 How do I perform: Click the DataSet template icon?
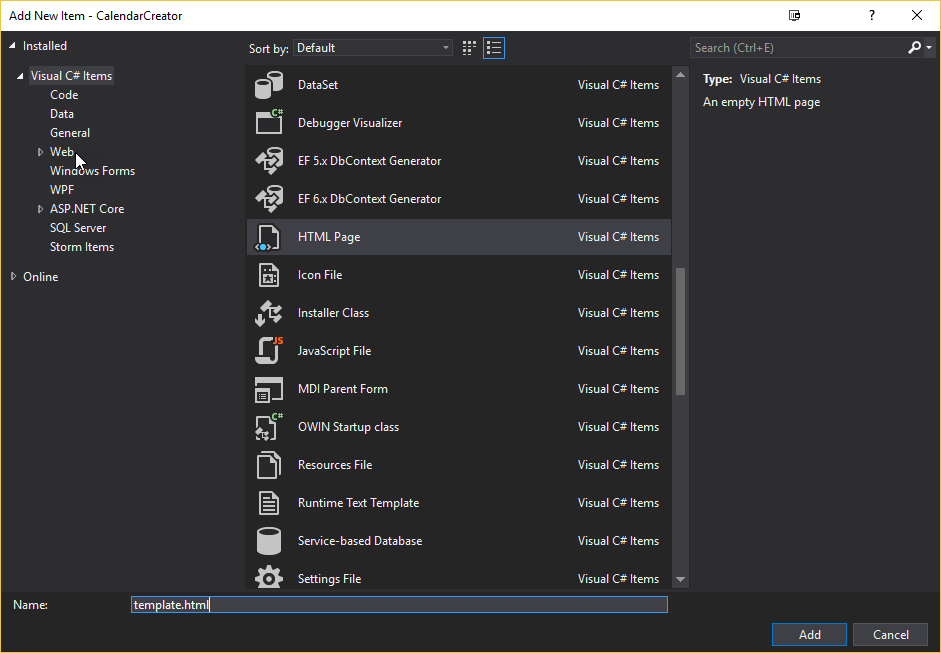(269, 85)
